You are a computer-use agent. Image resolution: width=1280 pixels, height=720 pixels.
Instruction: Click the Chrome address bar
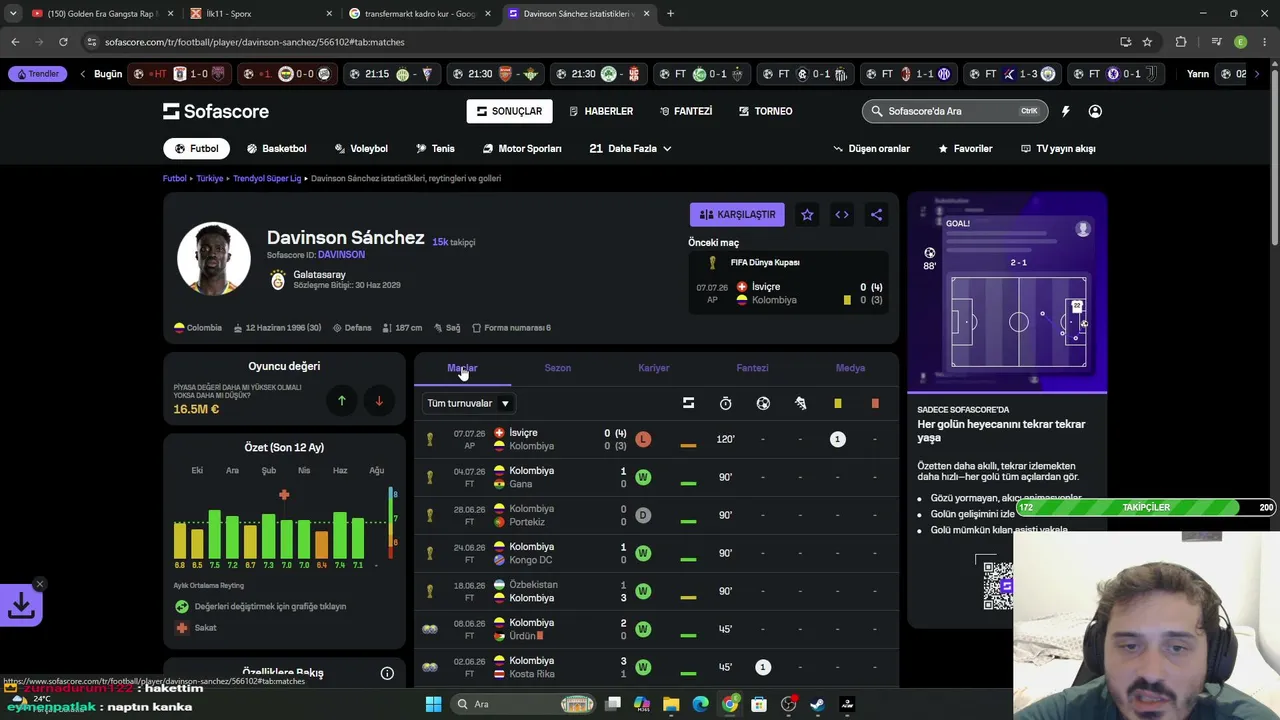click(600, 42)
